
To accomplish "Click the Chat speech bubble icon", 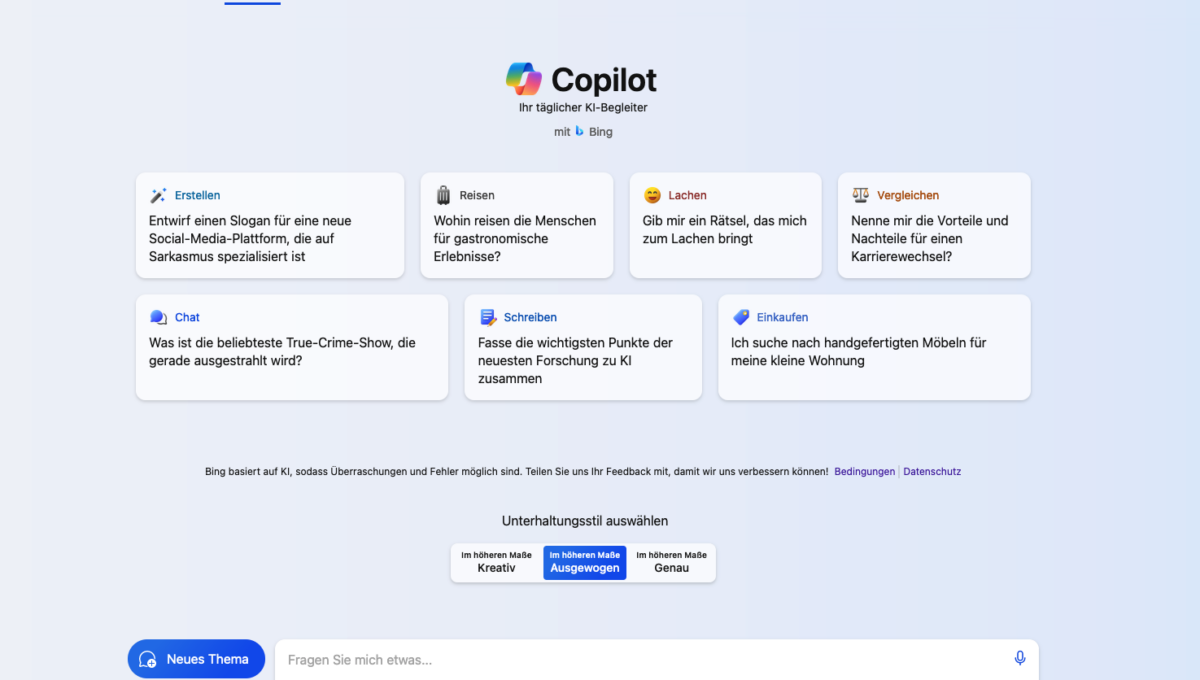I will point(158,317).
